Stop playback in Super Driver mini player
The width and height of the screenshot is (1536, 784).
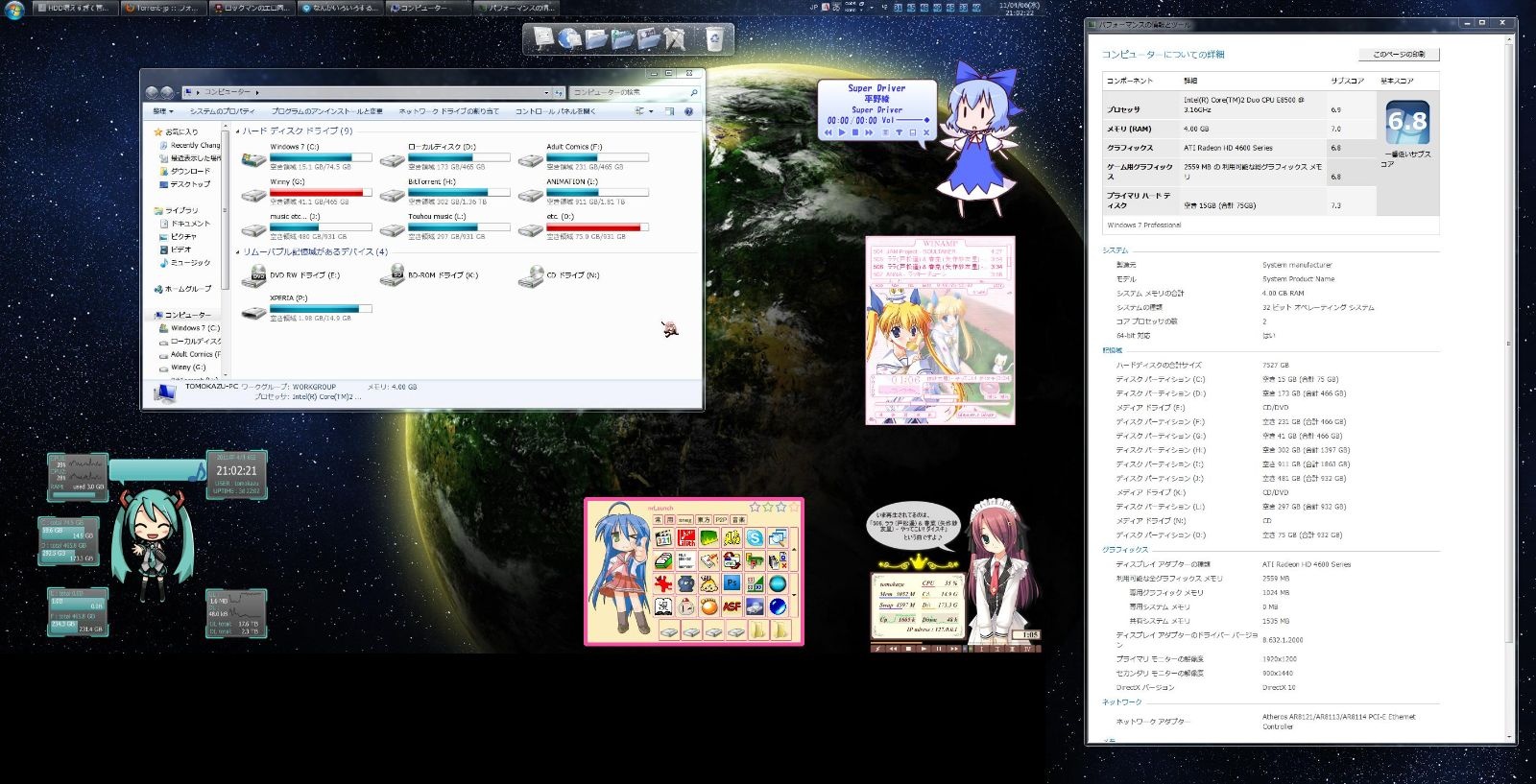(x=855, y=132)
